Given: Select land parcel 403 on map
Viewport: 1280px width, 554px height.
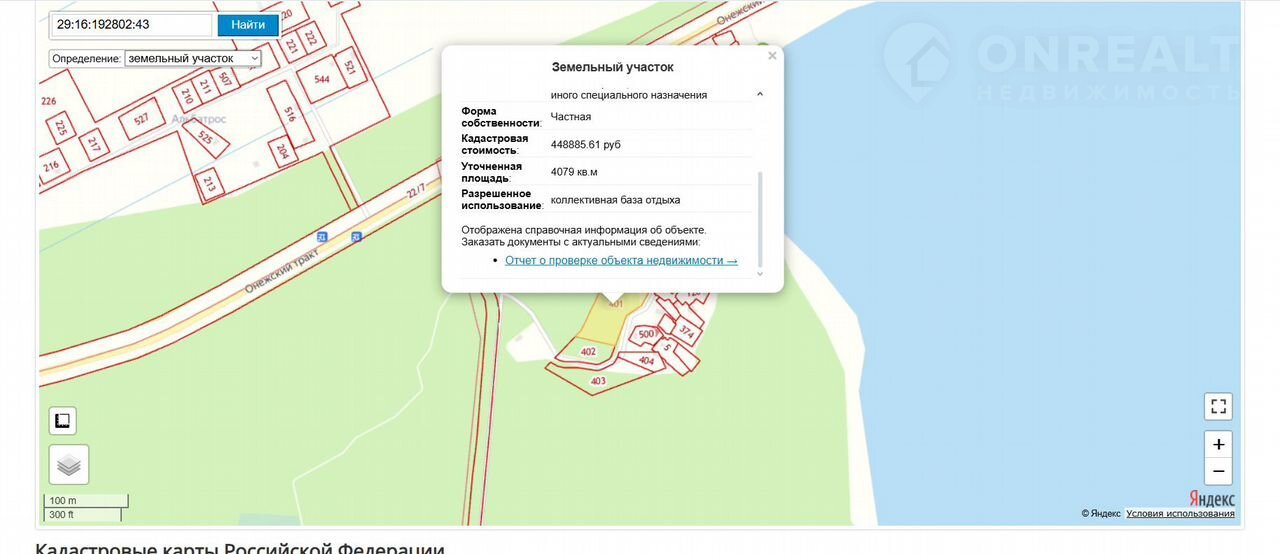Looking at the screenshot, I should coord(598,381).
